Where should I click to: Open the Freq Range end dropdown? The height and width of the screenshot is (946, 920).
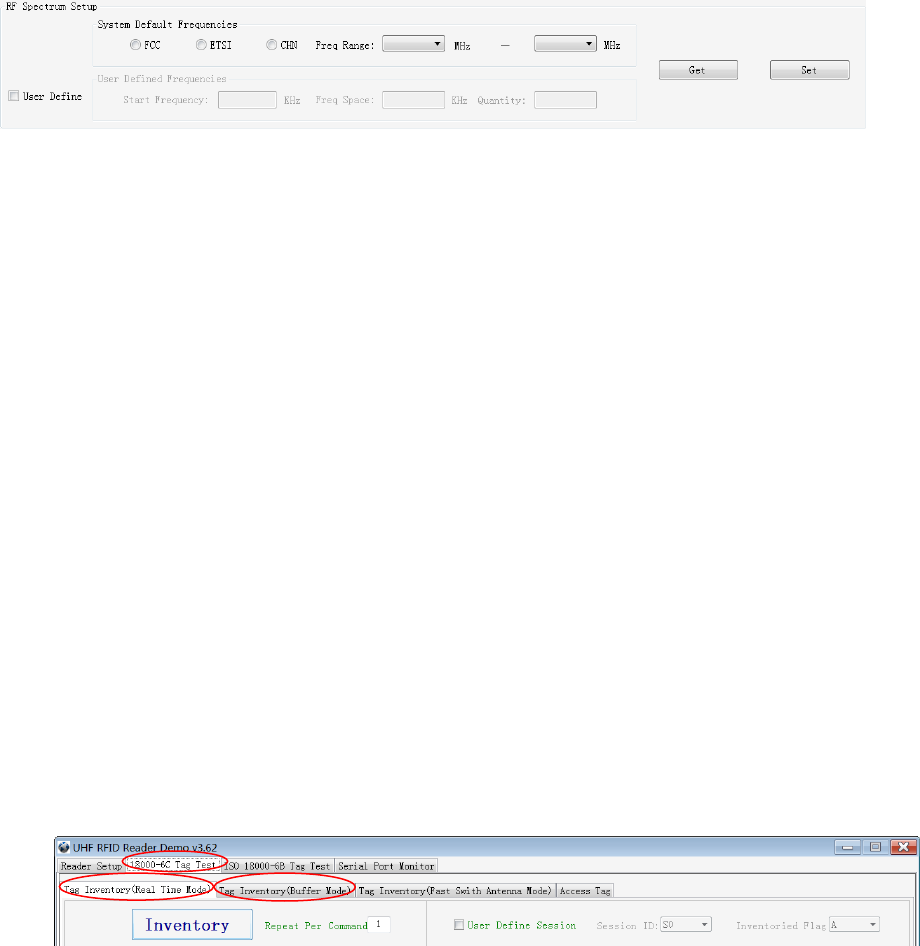pyautogui.click(x=565, y=43)
